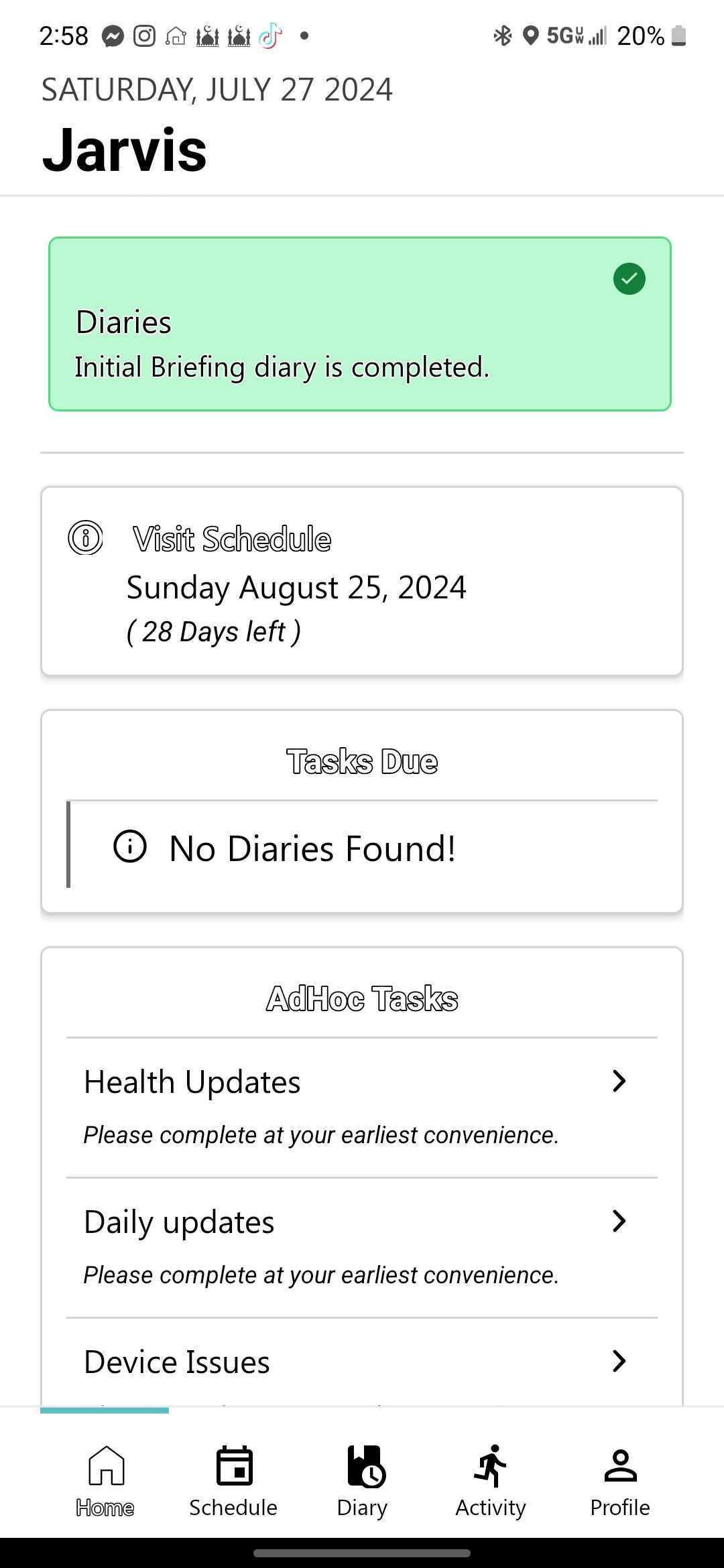724x1568 pixels.
Task: Open the Daily updates task
Action: click(179, 1222)
